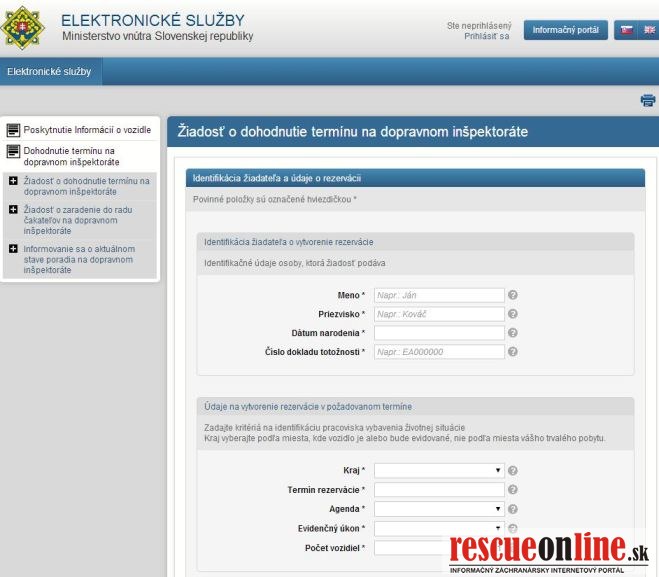
Task: Open the Agenda dropdown
Action: coord(439,509)
